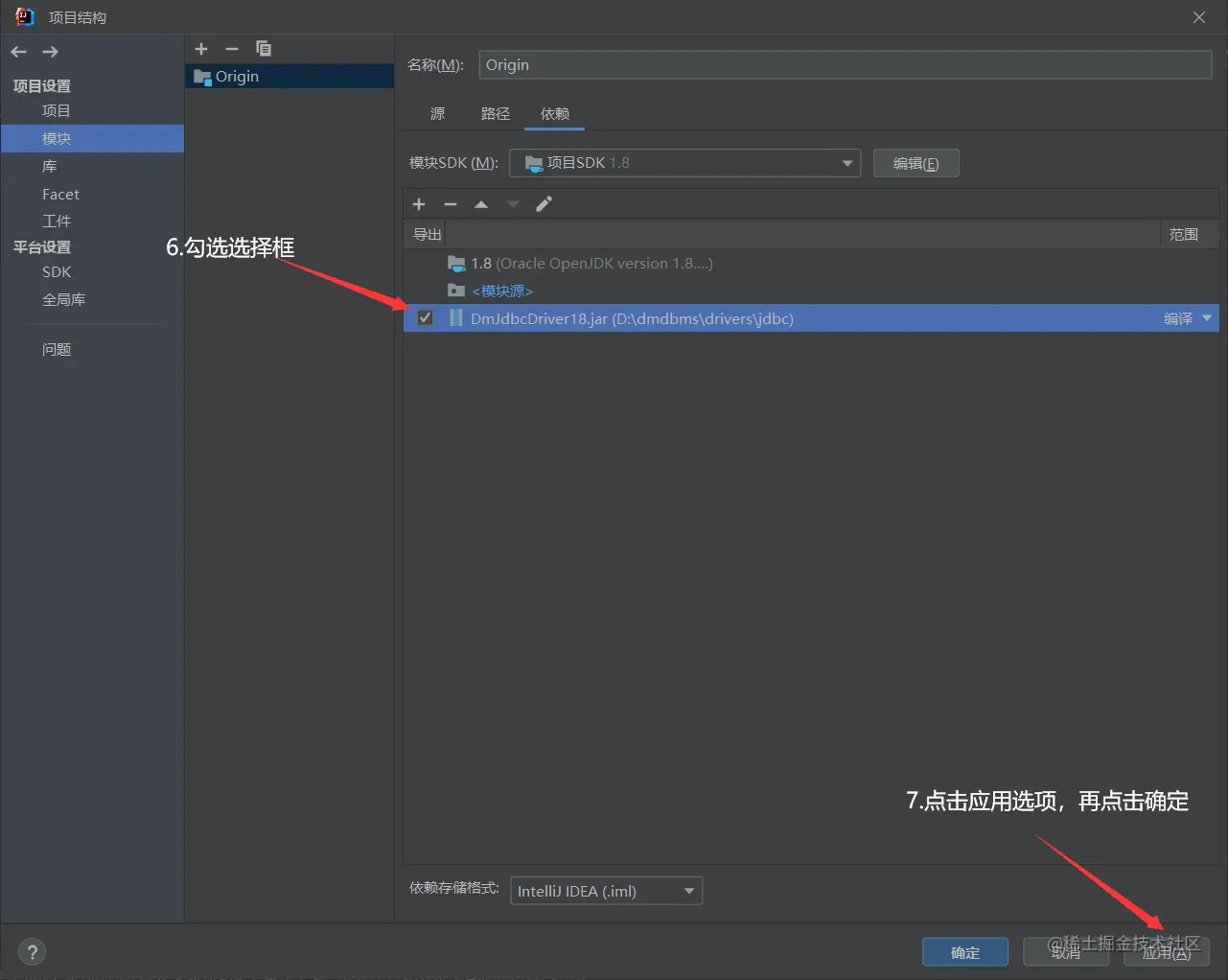Click the 编辑 button next to SDK
The image size is (1228, 980).
pos(915,163)
